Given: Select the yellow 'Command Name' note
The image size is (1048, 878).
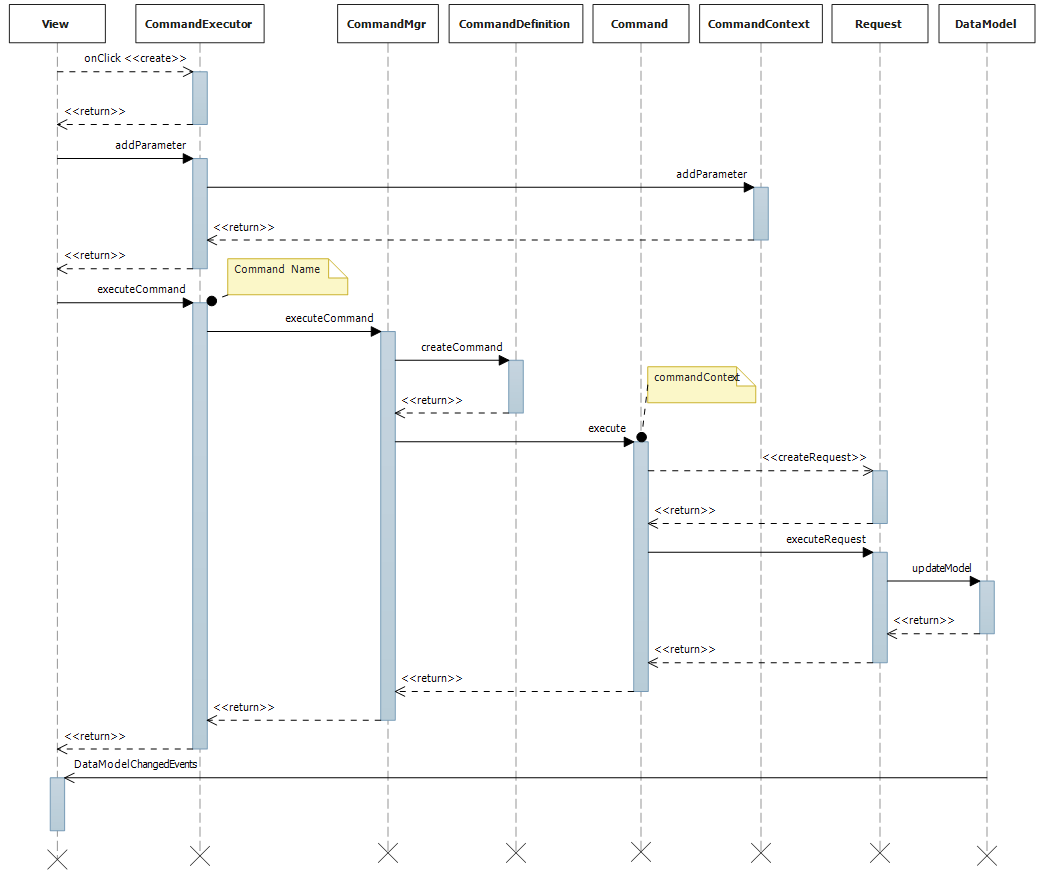Looking at the screenshot, I should (287, 277).
